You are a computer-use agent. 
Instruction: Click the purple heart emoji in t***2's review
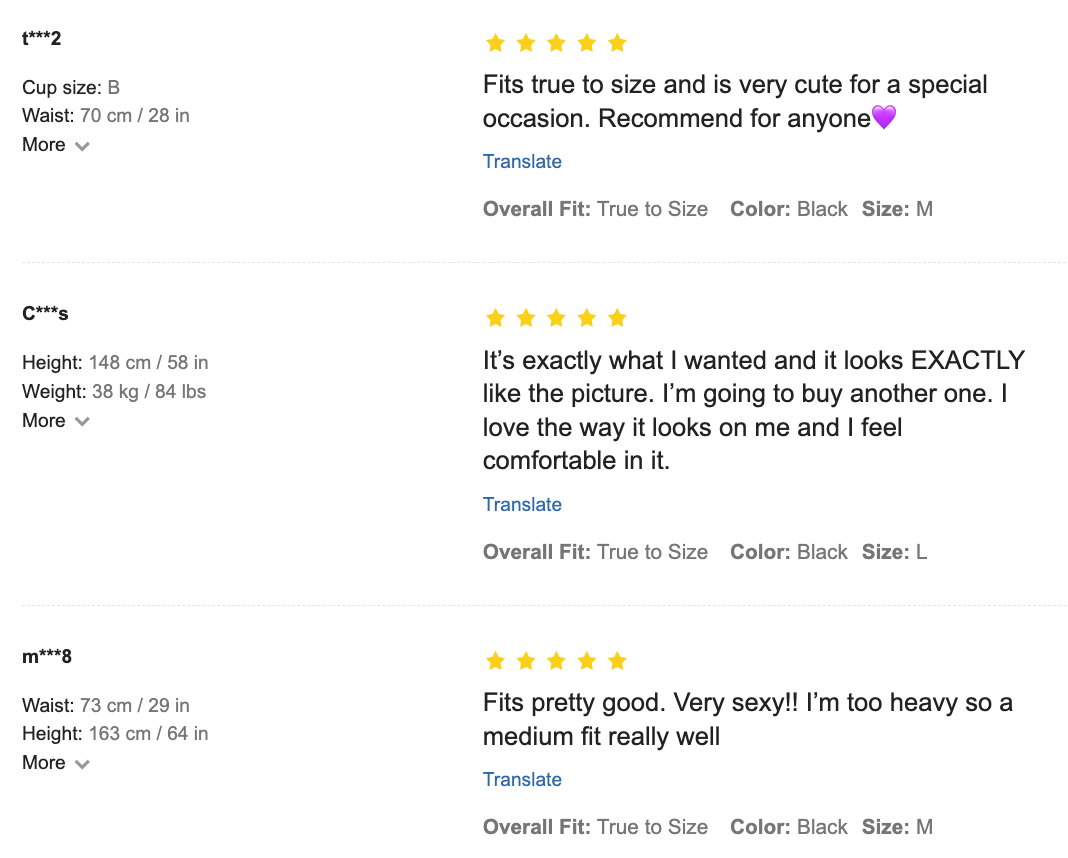click(884, 118)
